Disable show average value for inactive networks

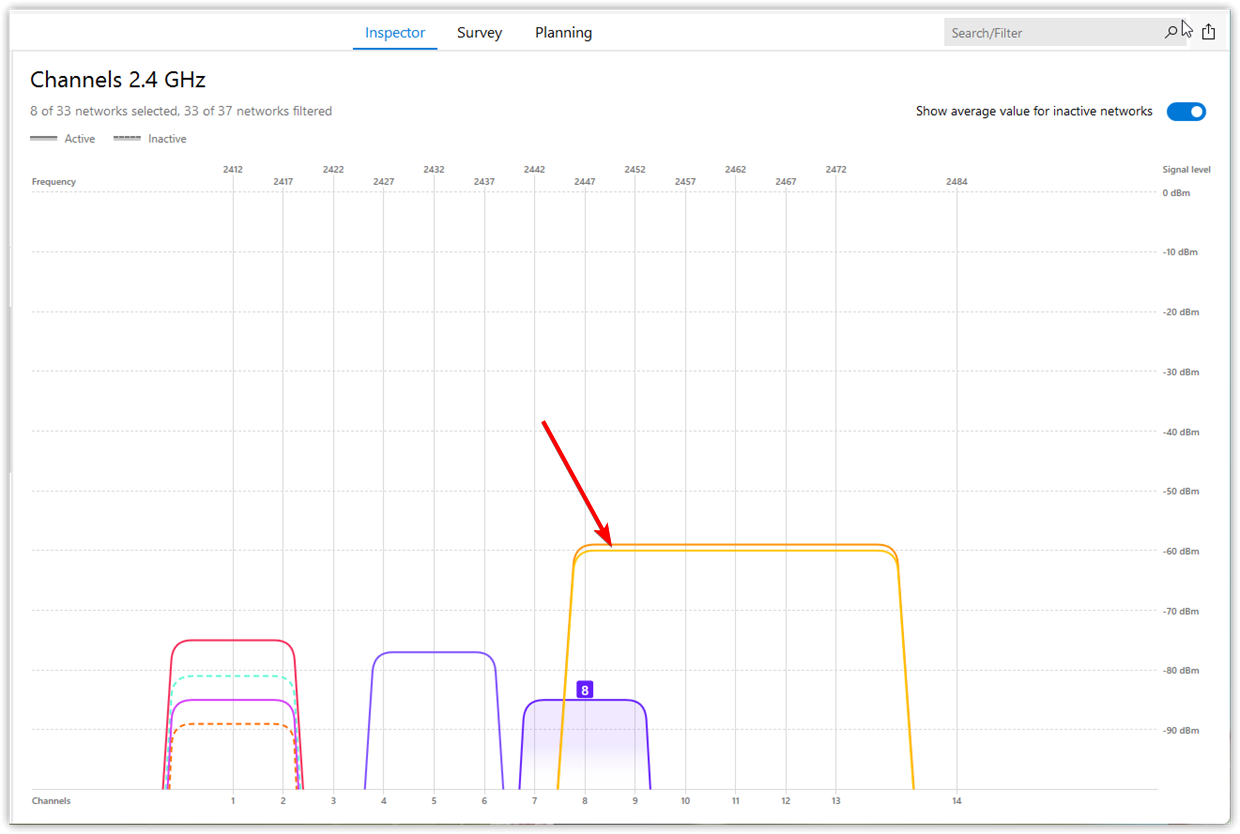click(1186, 111)
